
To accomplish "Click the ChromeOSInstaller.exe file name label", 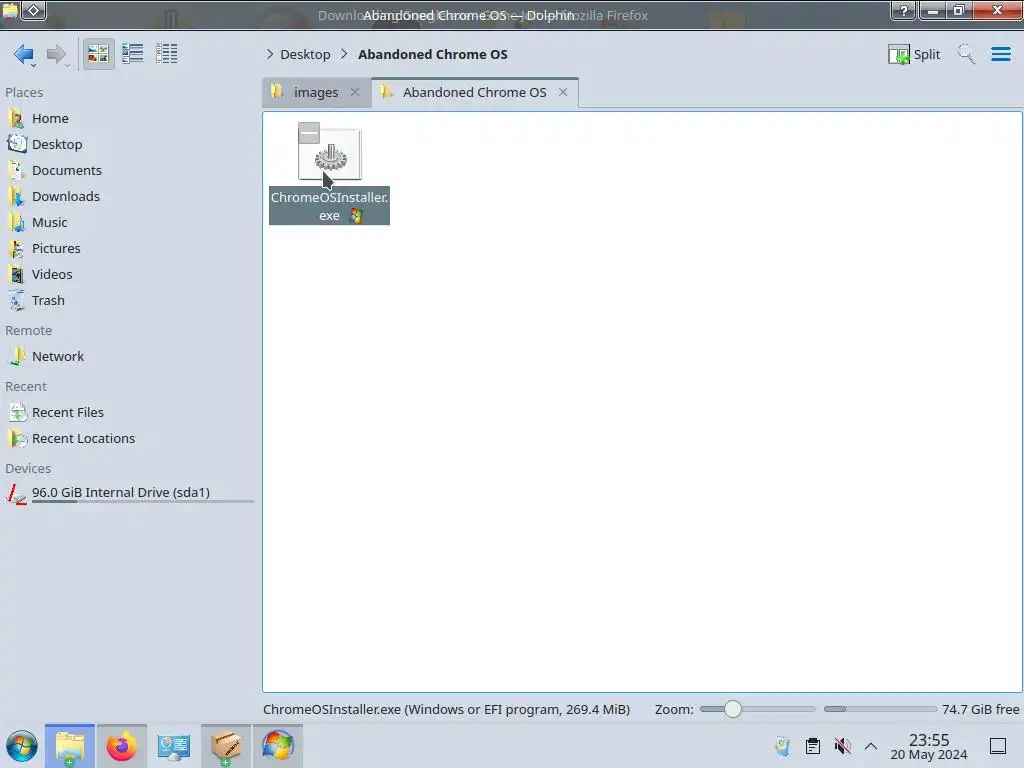I will point(329,206).
